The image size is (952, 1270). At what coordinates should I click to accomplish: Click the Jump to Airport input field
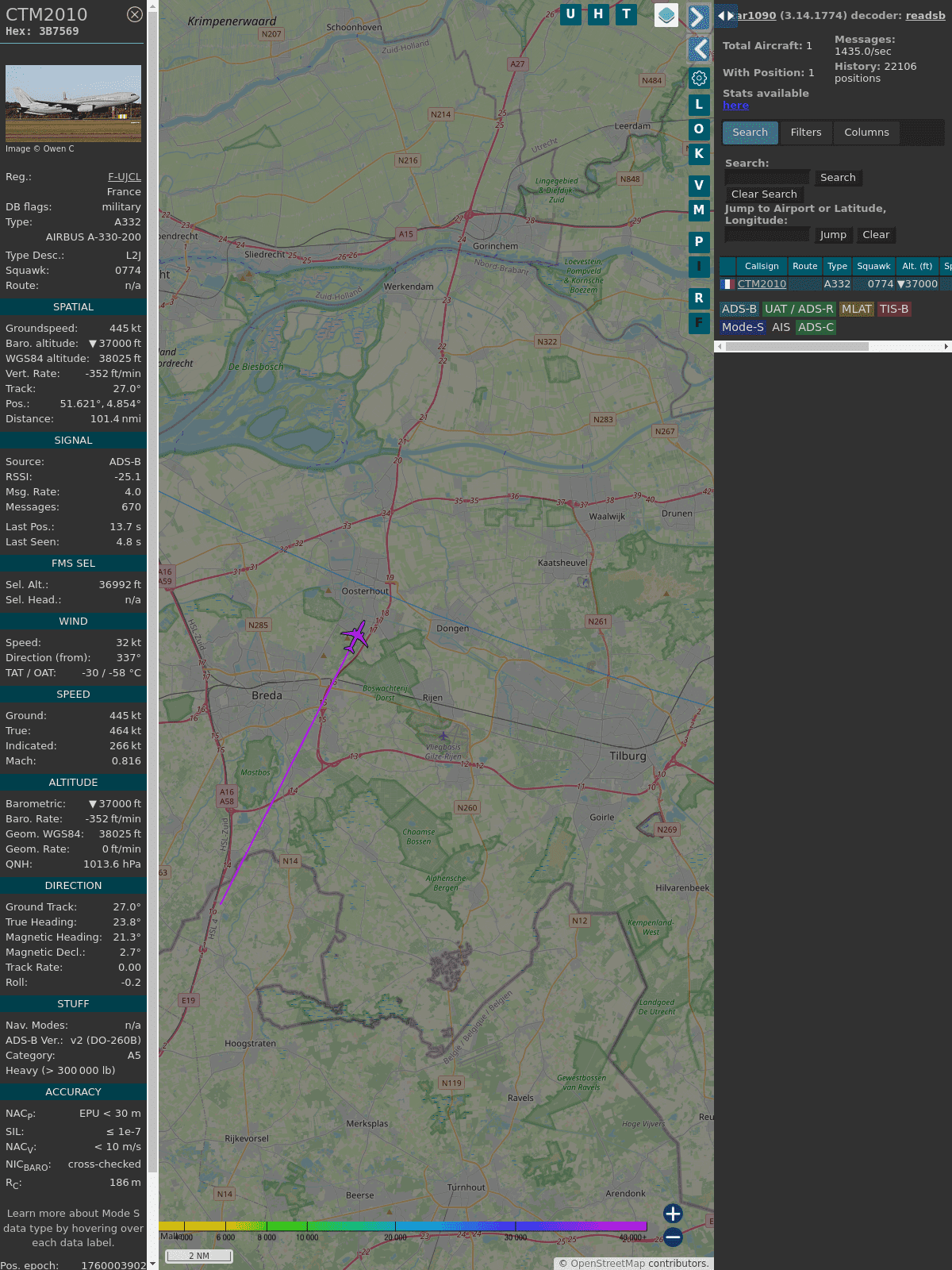pyautogui.click(x=767, y=235)
